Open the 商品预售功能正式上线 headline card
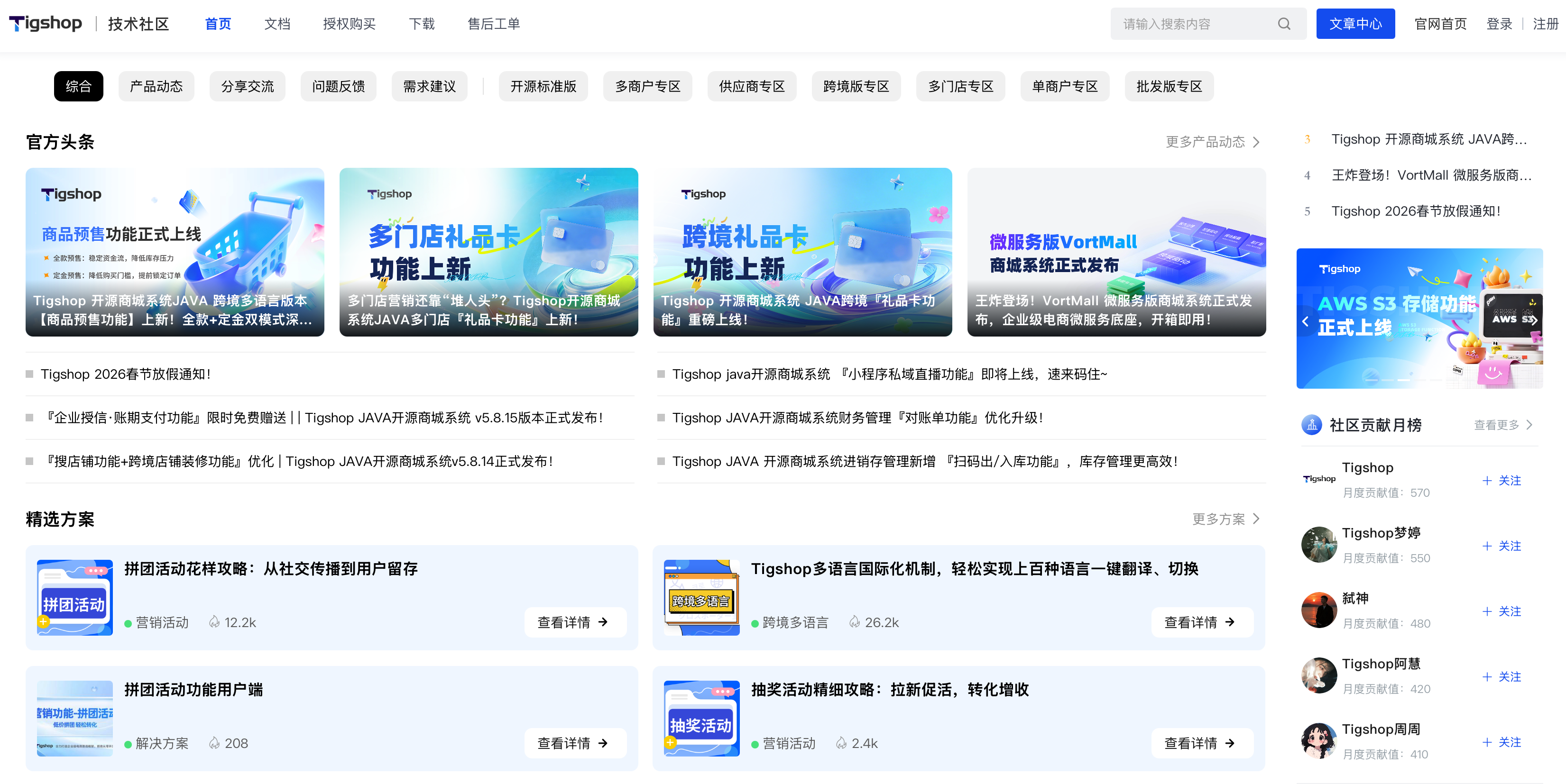 click(175, 252)
